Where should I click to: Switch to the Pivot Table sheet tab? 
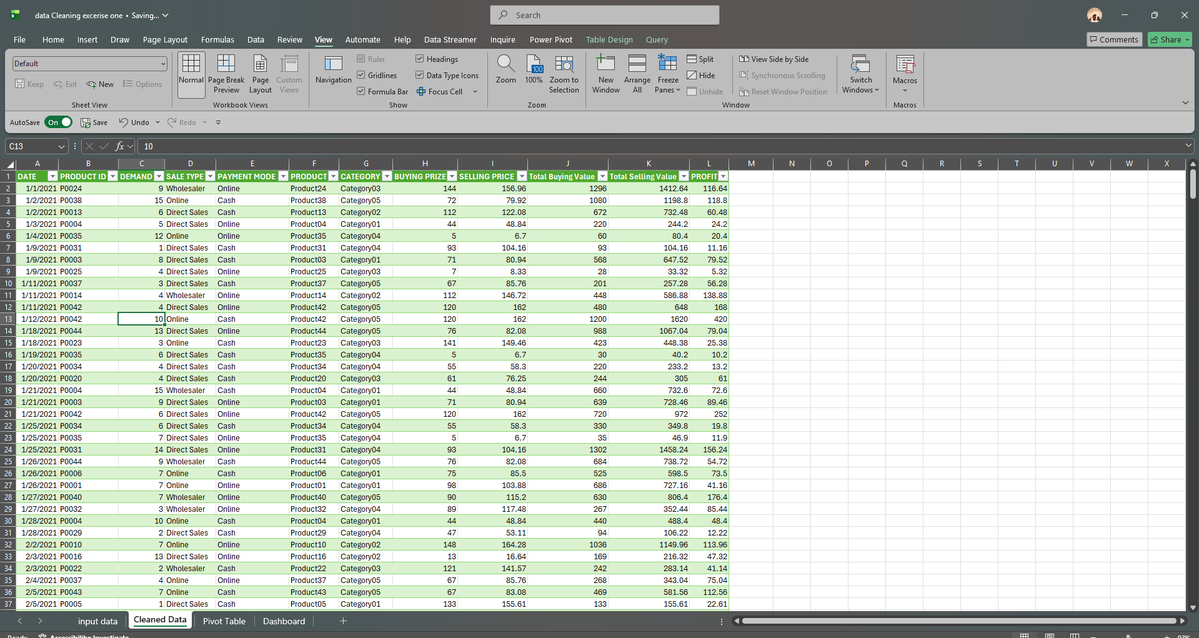point(224,621)
